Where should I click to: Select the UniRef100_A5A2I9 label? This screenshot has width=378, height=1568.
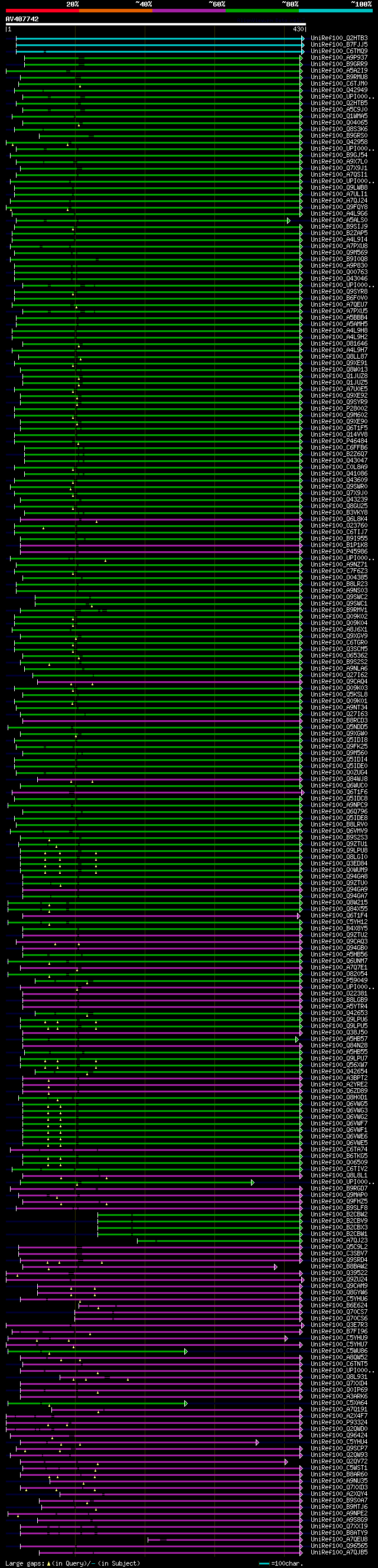pos(339,71)
